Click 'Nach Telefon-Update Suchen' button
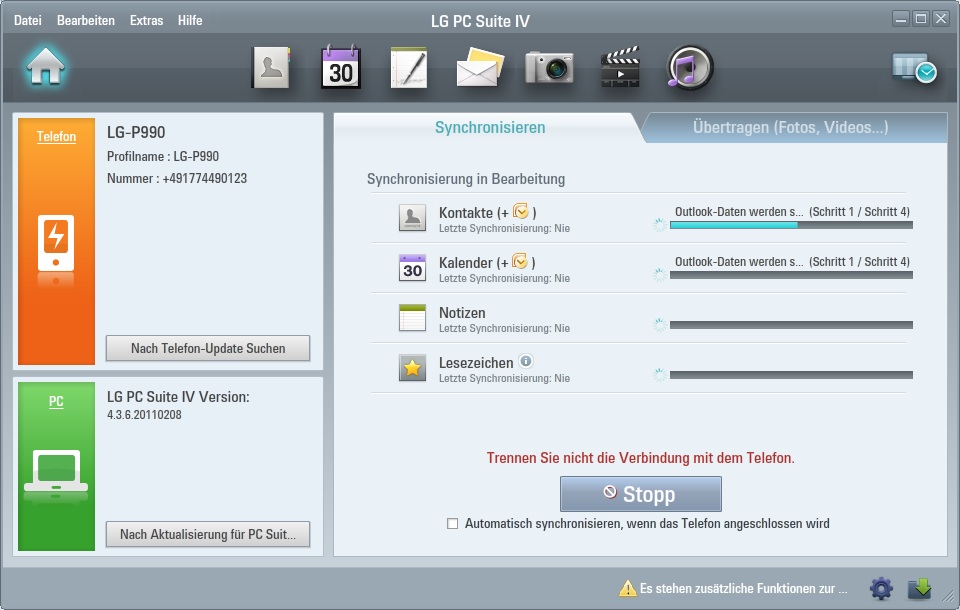This screenshot has width=960, height=610. point(208,349)
